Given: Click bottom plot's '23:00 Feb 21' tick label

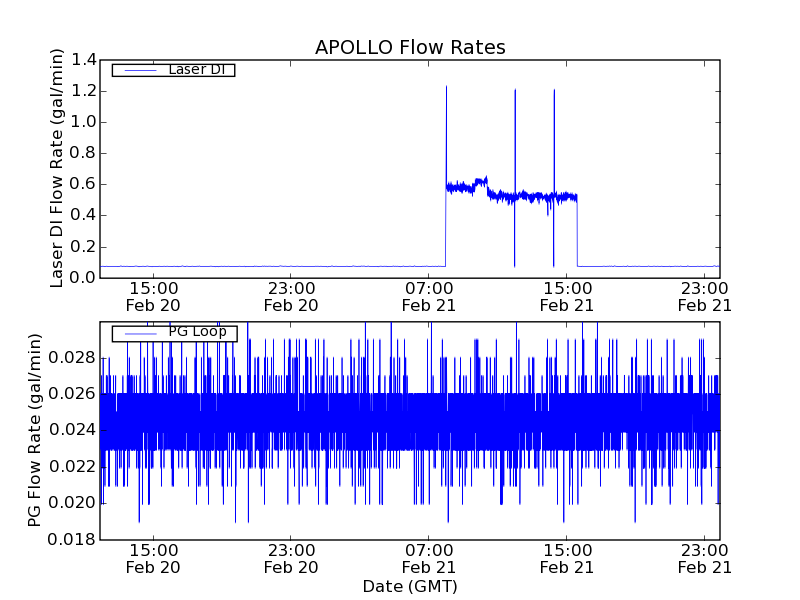Looking at the screenshot, I should [705, 559].
